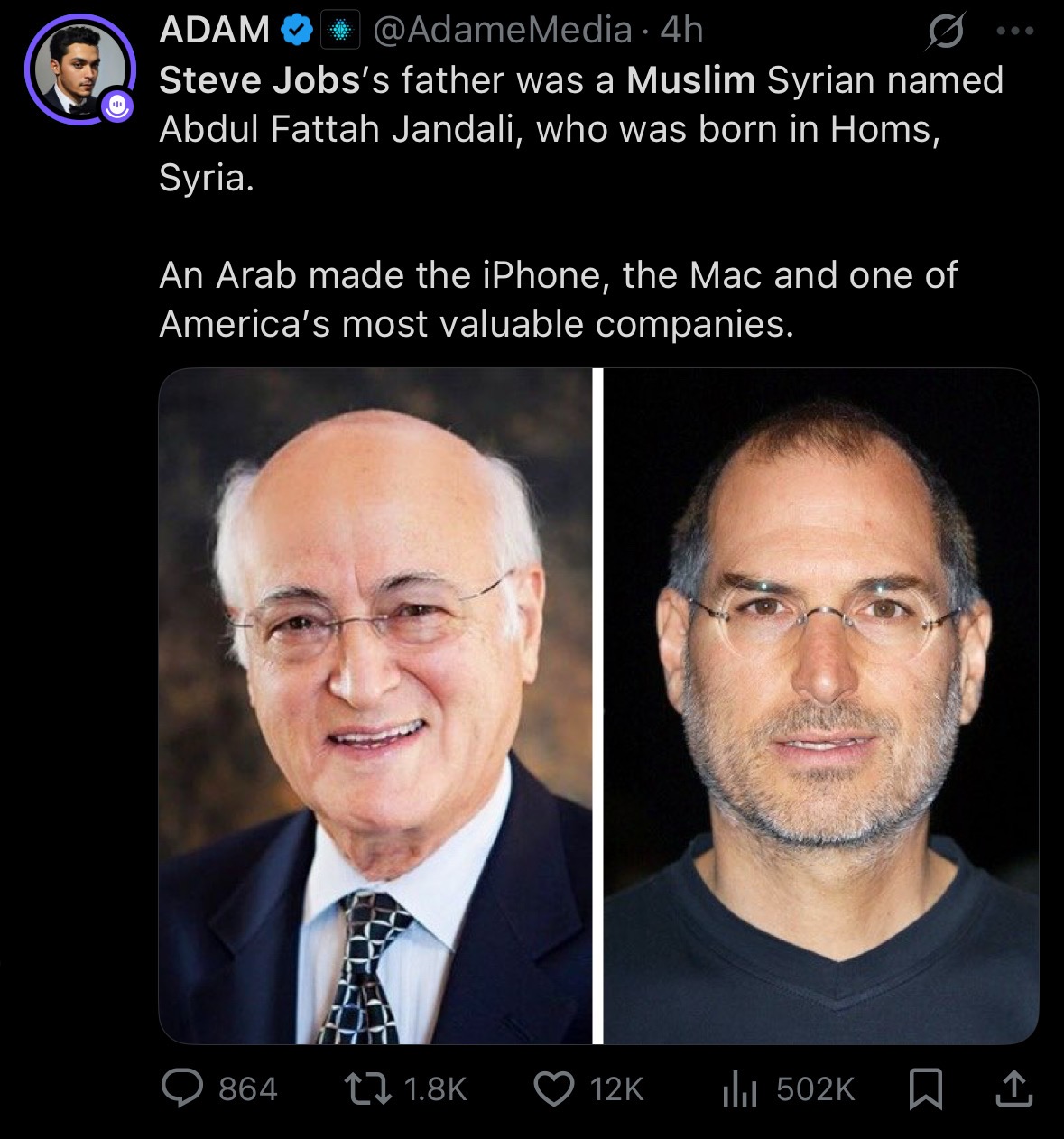Open the @AdameMedia handle link
1064x1139 pixels.
pyautogui.click(x=502, y=31)
